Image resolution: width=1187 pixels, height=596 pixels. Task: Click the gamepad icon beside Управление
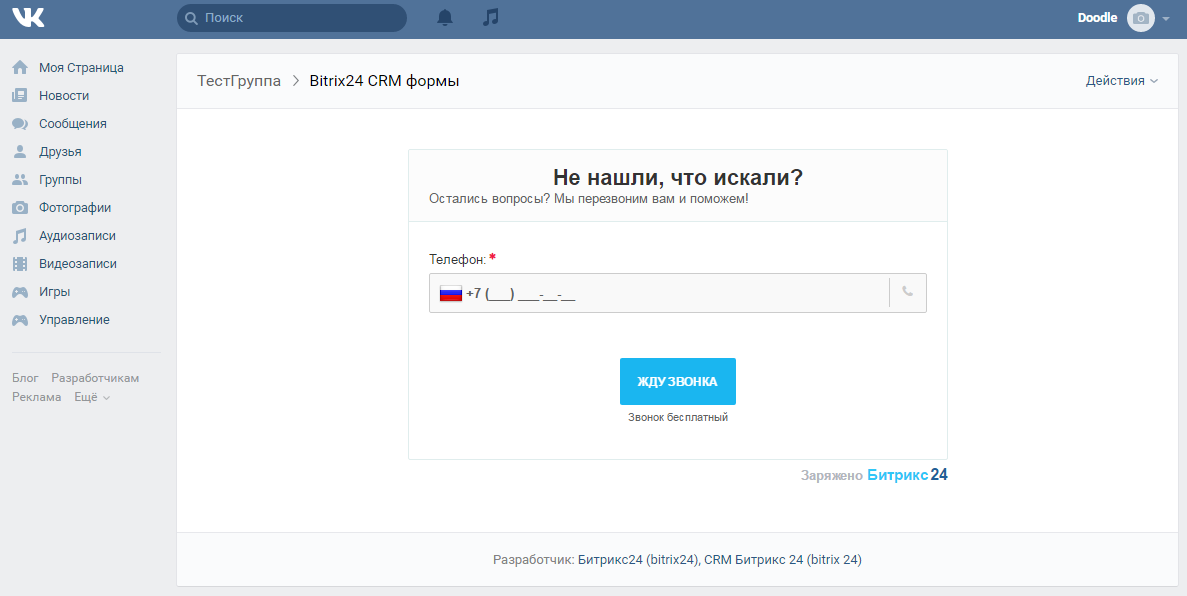pos(20,320)
